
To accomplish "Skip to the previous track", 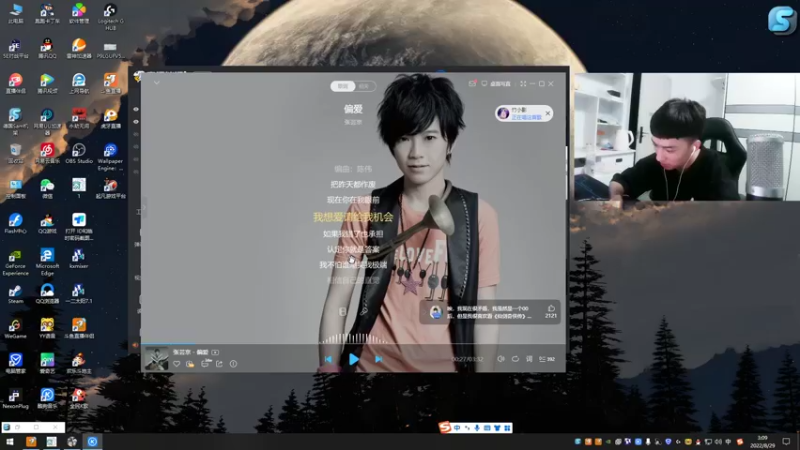I will coord(328,359).
